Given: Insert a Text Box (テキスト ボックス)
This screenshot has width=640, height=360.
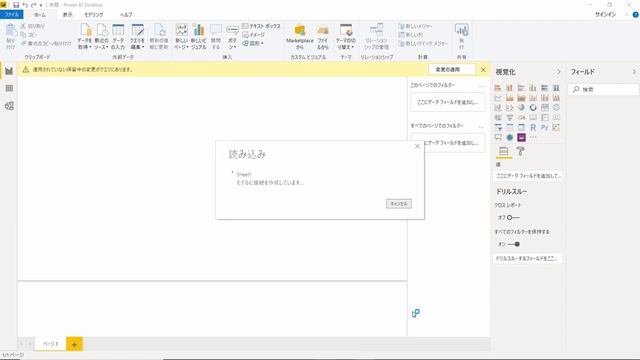Looking at the screenshot, I should coord(261,26).
